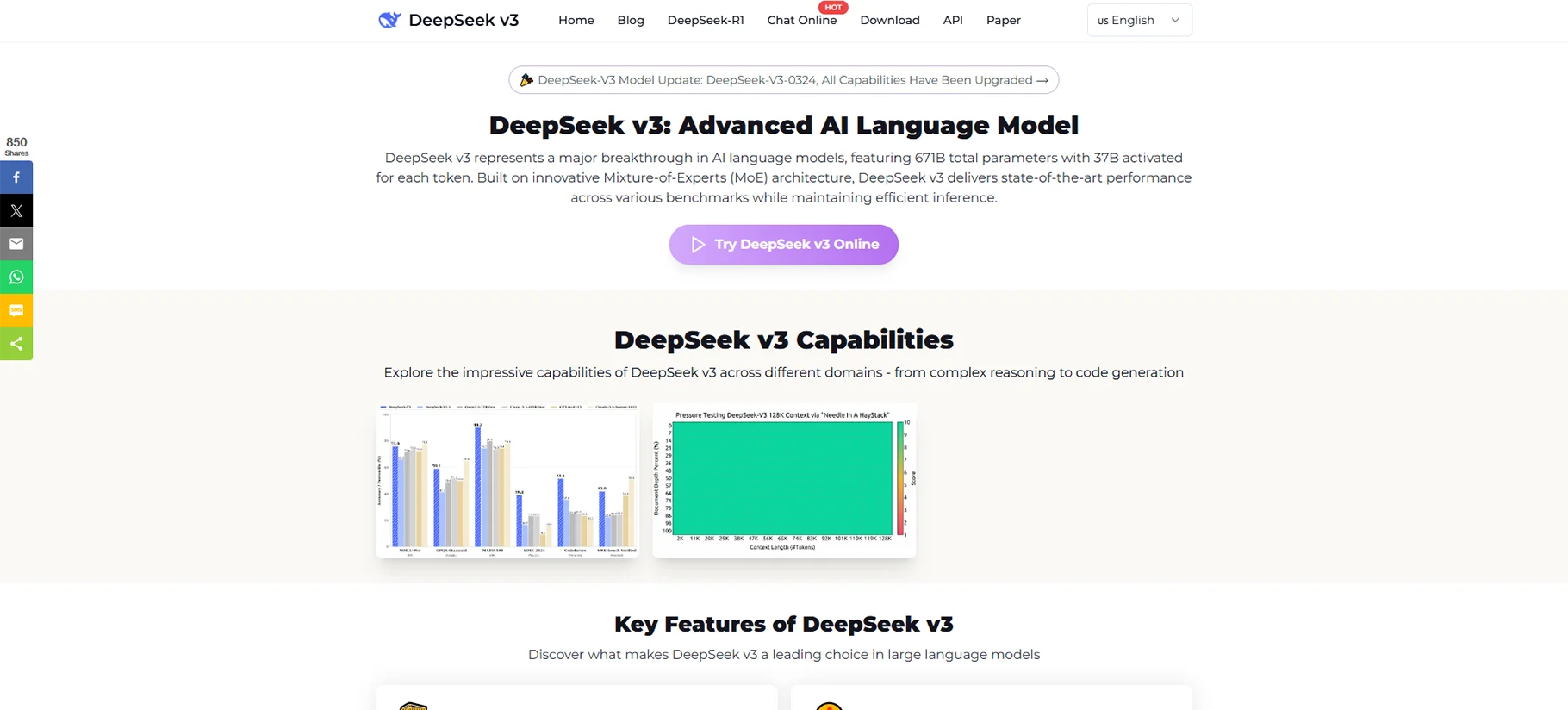Click the party popper icon in update banner
1568x710 pixels.
pos(526,80)
